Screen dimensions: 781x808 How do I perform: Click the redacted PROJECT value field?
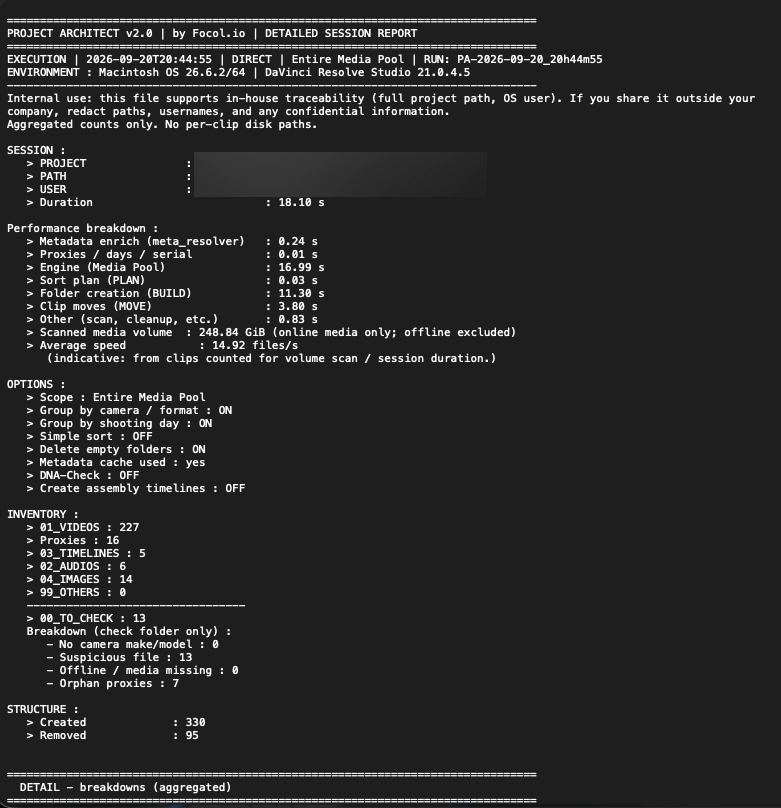point(340,163)
